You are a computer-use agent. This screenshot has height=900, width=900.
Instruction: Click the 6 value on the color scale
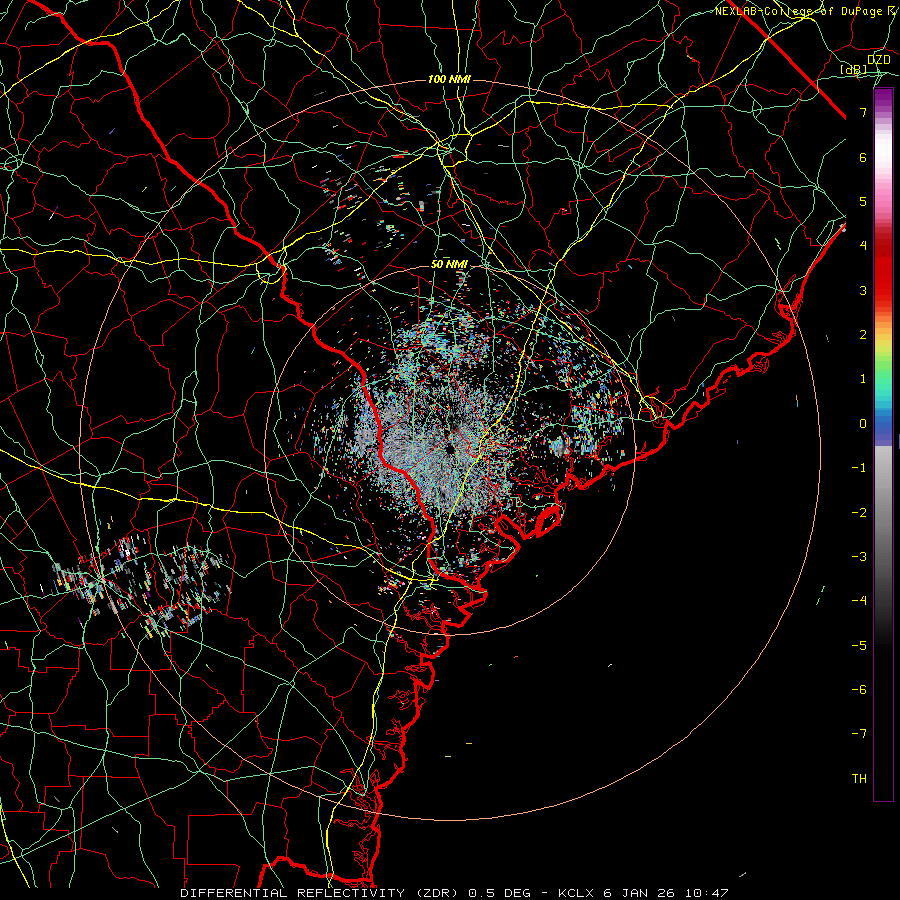click(x=863, y=157)
